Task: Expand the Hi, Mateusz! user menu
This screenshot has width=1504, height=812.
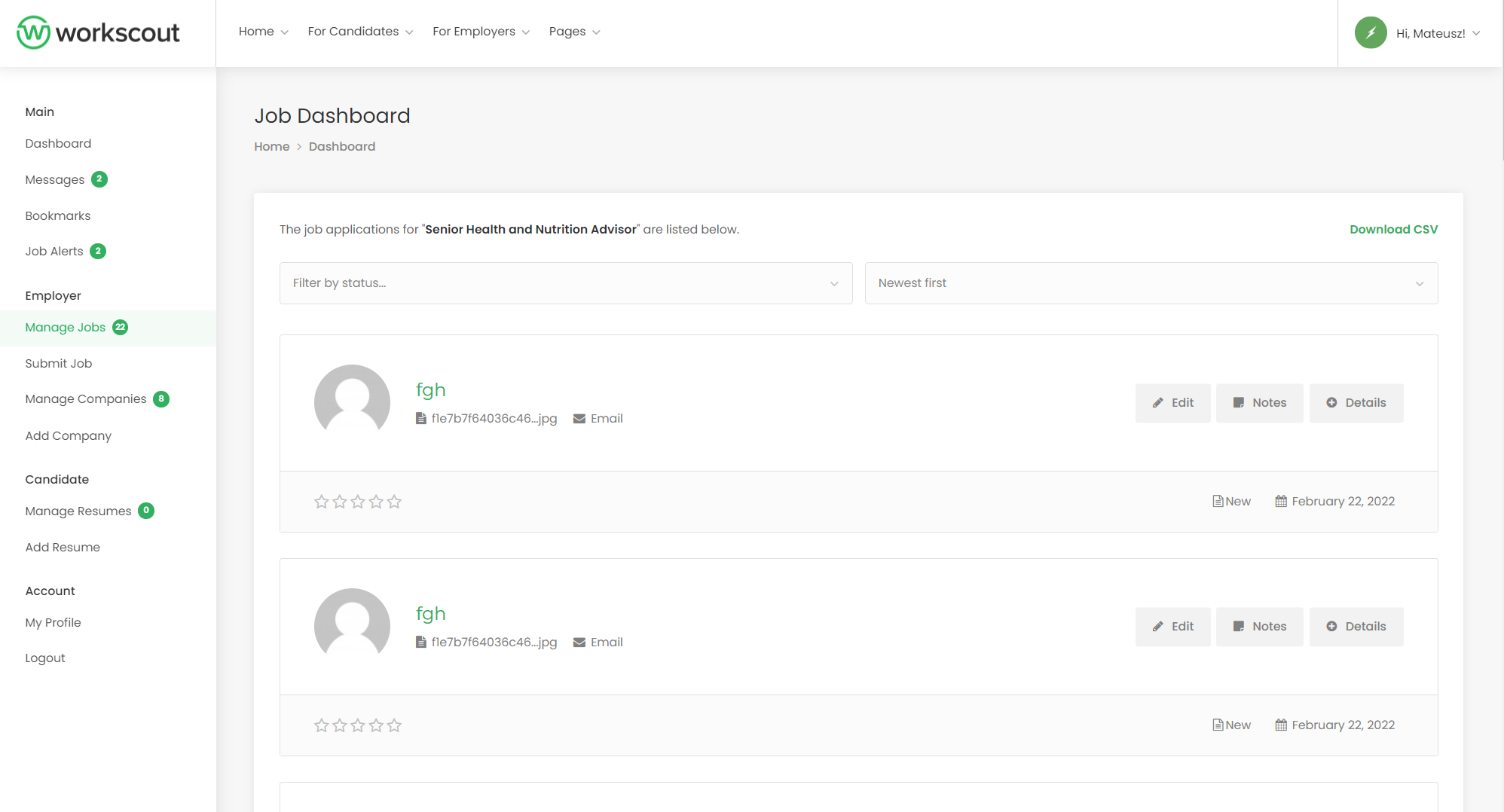Action: tap(1437, 33)
